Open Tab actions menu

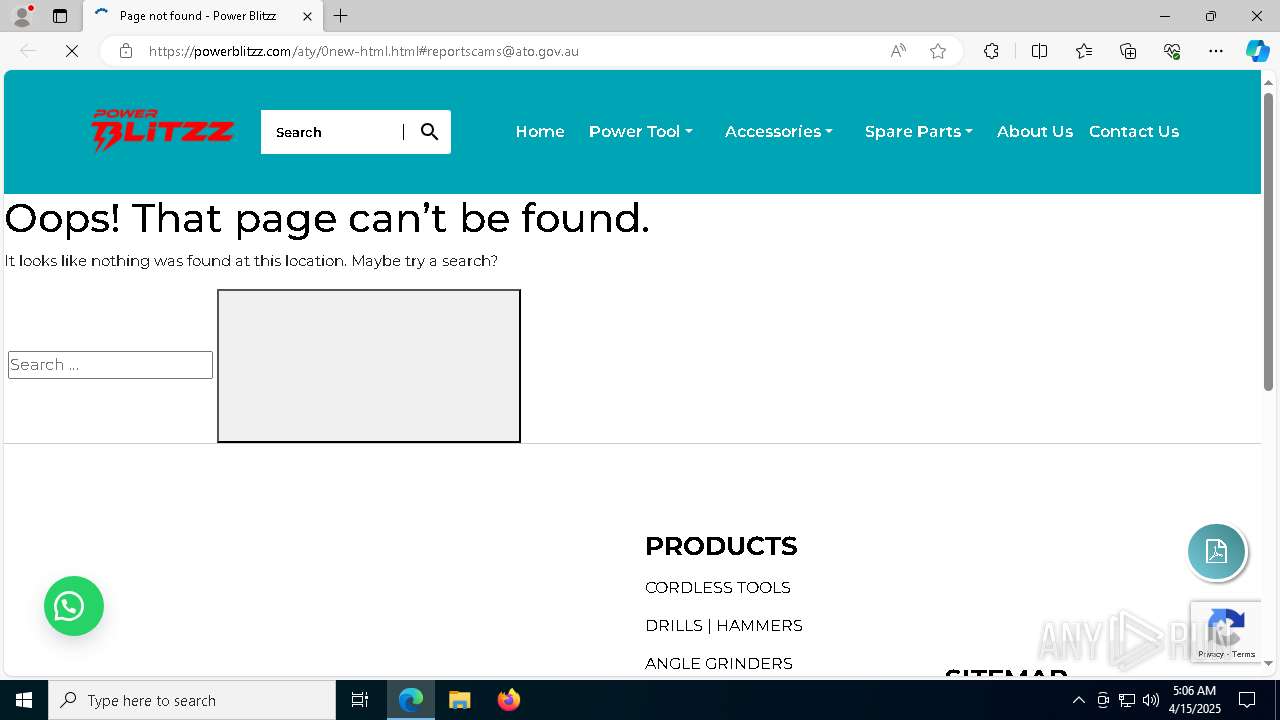[x=60, y=16]
